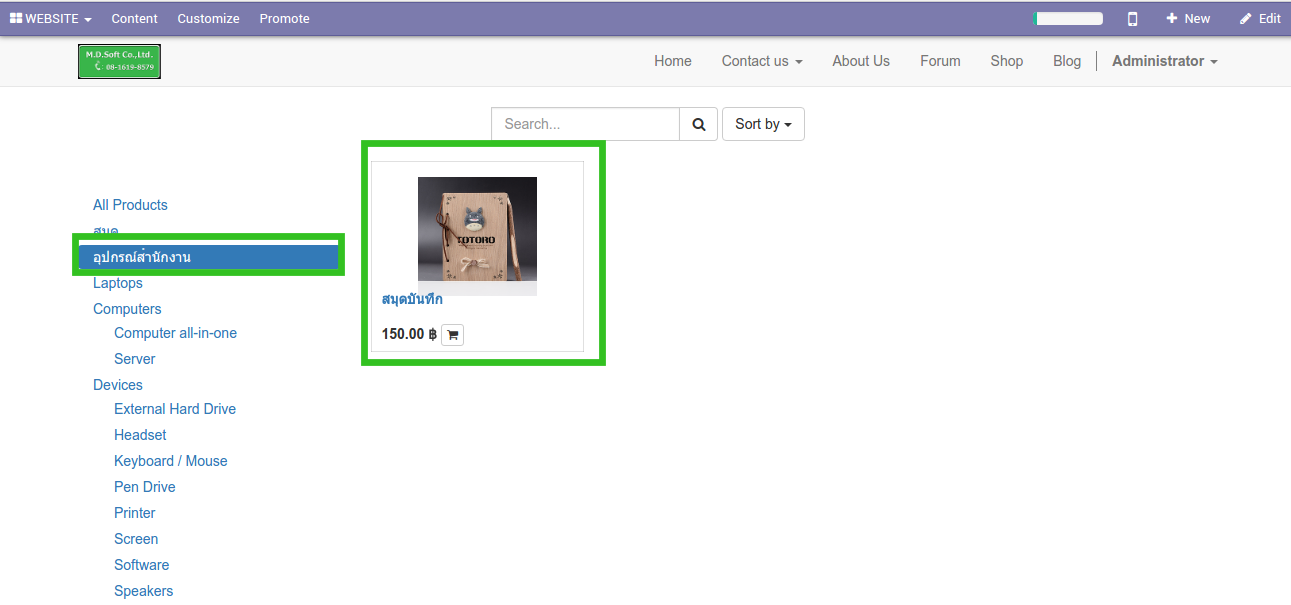Open the Forum page

click(940, 61)
